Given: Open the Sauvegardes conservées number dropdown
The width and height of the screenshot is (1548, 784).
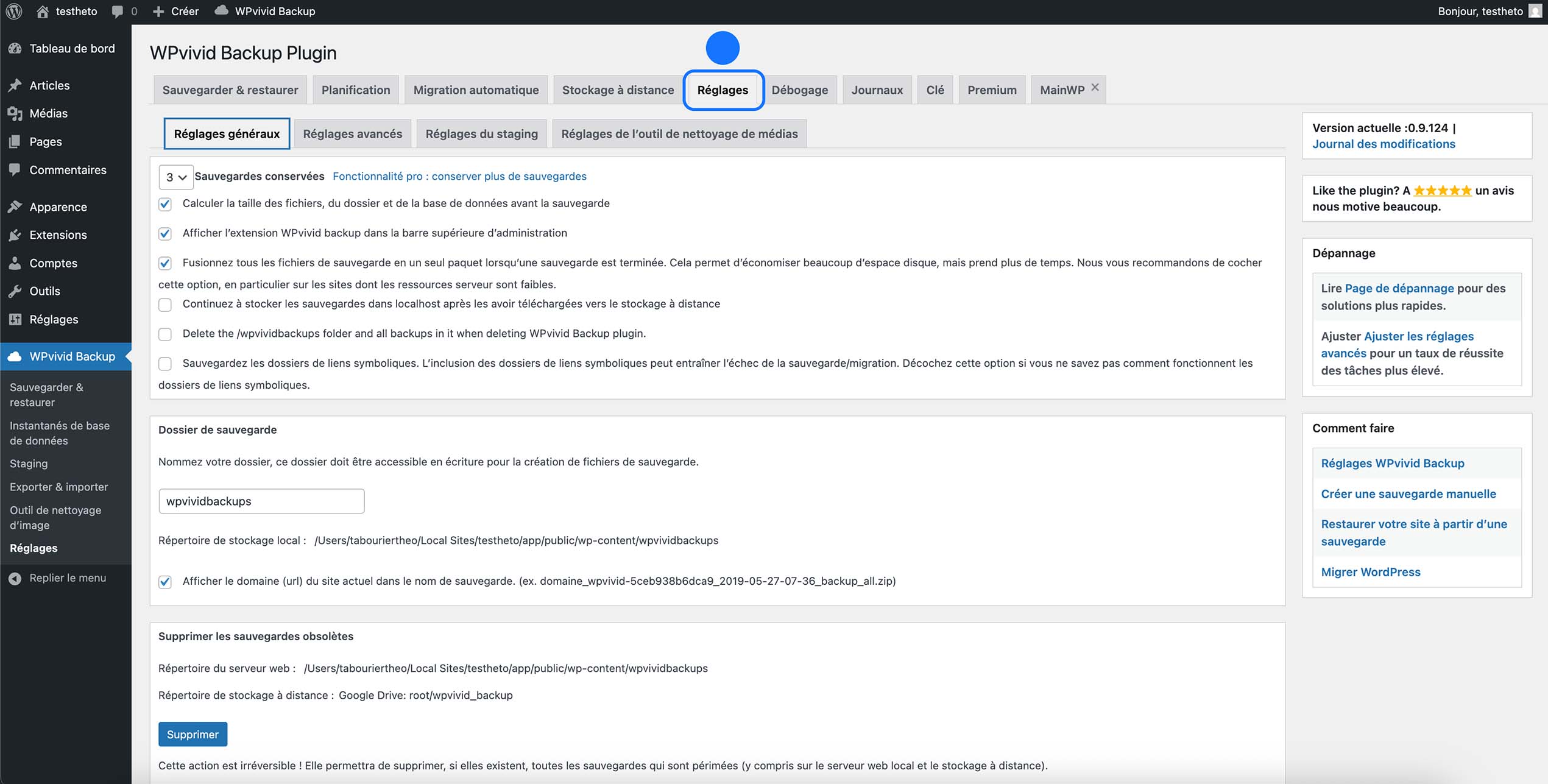Looking at the screenshot, I should coord(175,177).
